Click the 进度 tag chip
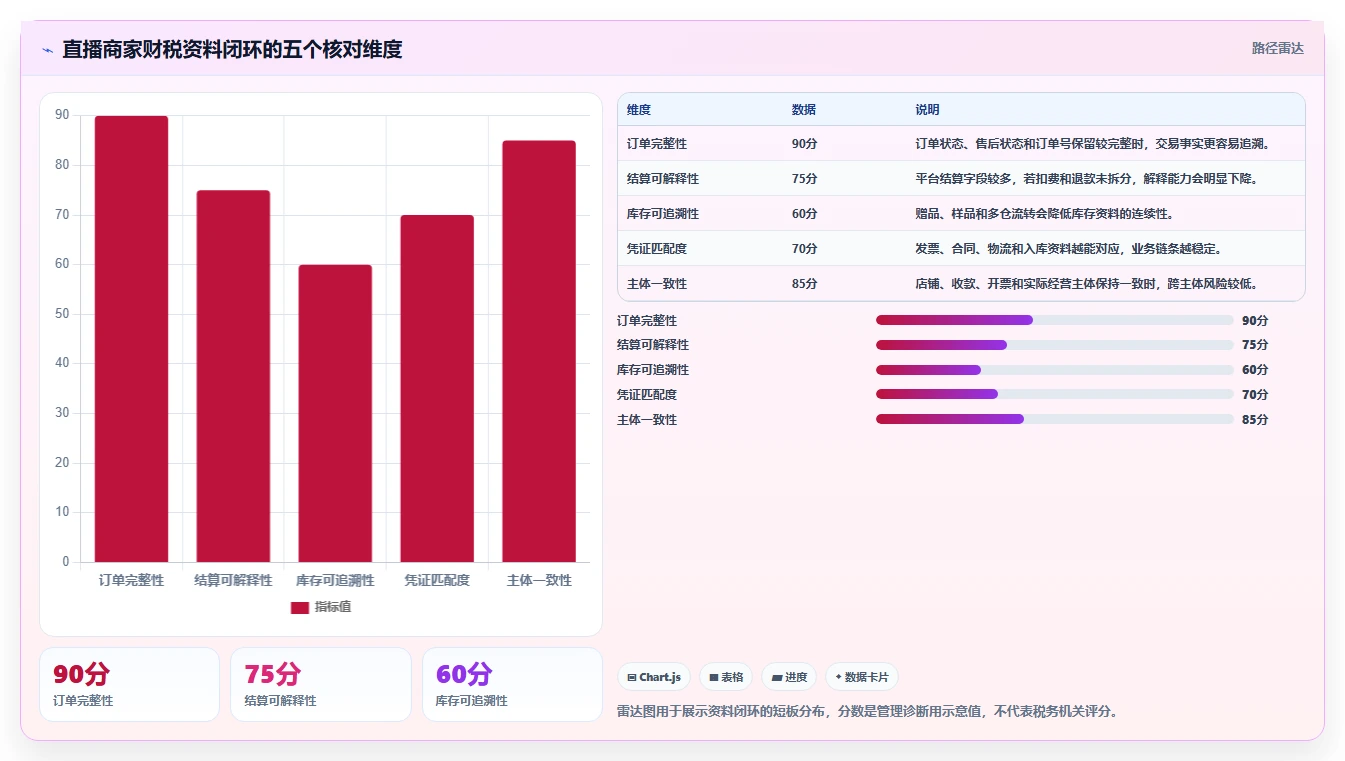This screenshot has height=761, width=1345. [x=789, y=677]
